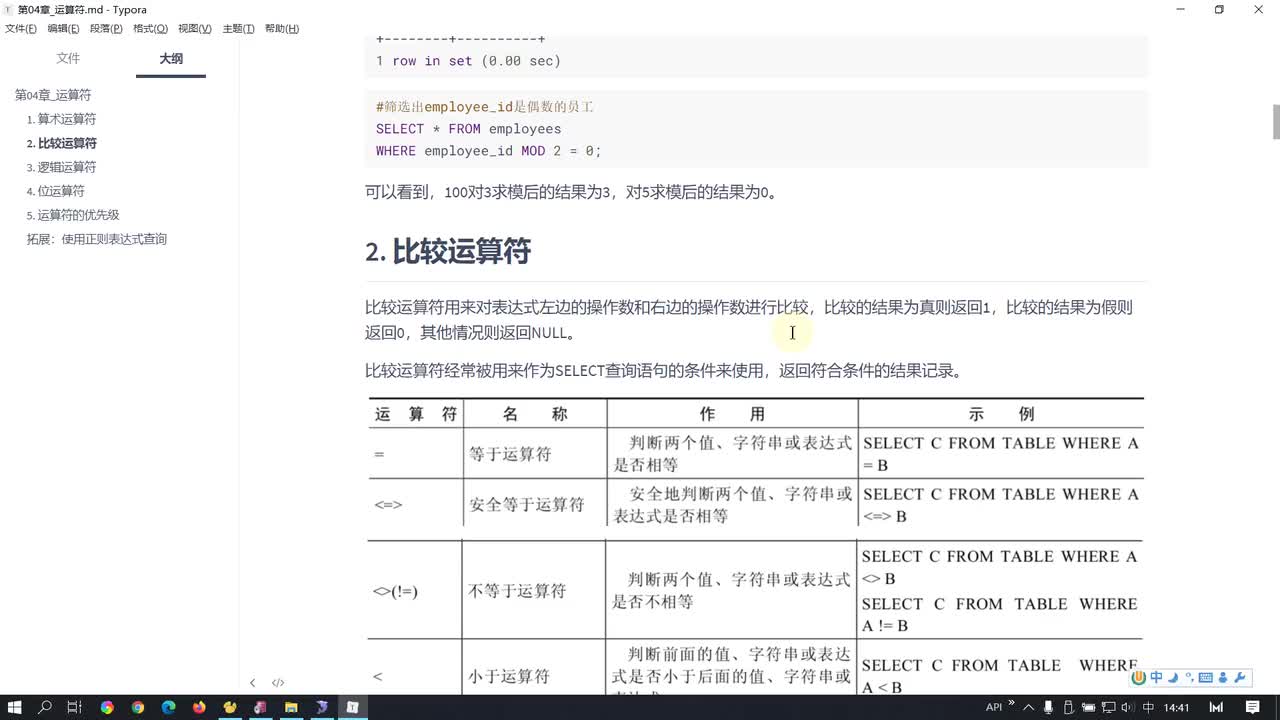This screenshot has height=720, width=1280.
Task: Open the pink app icon on taskbar
Action: 260,707
